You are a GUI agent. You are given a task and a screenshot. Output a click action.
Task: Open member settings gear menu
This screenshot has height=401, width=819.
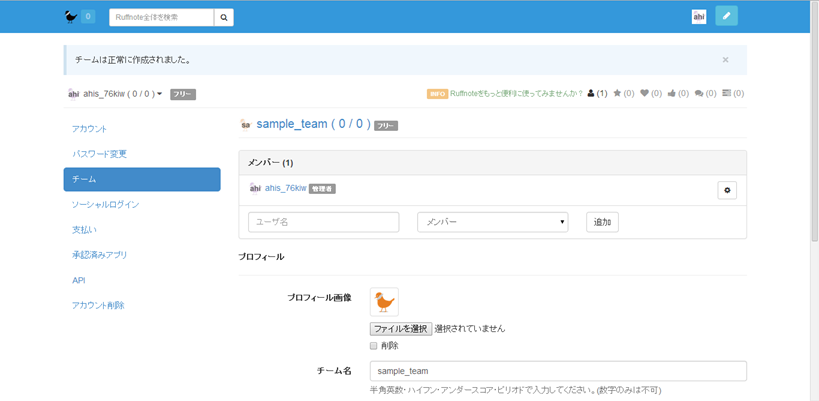(727, 190)
